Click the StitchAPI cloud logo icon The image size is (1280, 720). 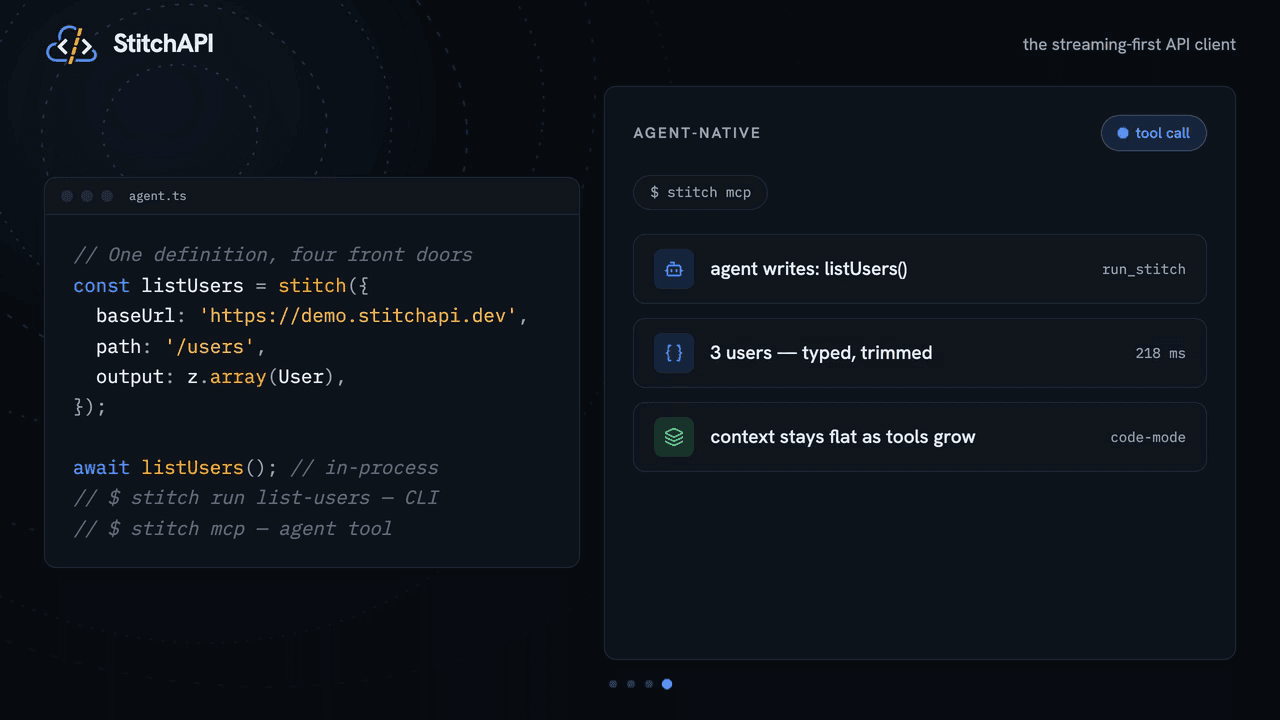coord(72,44)
